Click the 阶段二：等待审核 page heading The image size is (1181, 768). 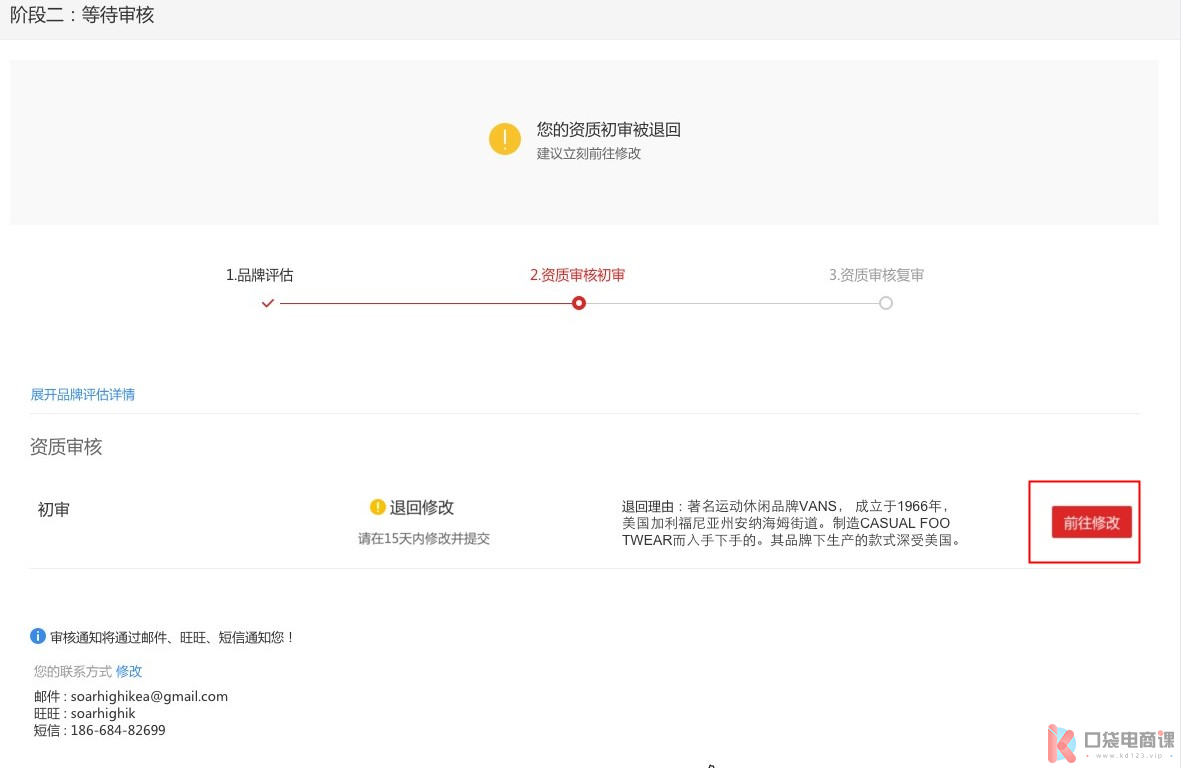click(x=82, y=15)
